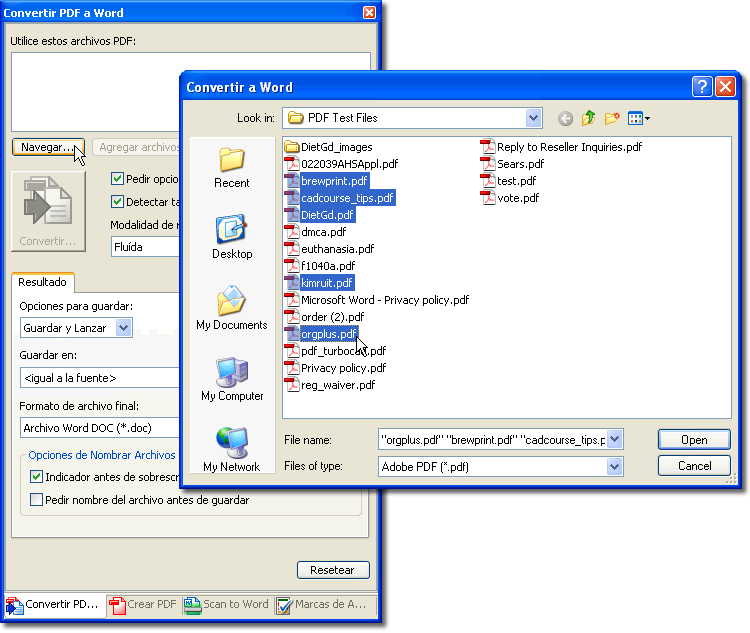The height and width of the screenshot is (633, 750).
Task: Click the dialog Help question-mark button
Action: point(703,87)
